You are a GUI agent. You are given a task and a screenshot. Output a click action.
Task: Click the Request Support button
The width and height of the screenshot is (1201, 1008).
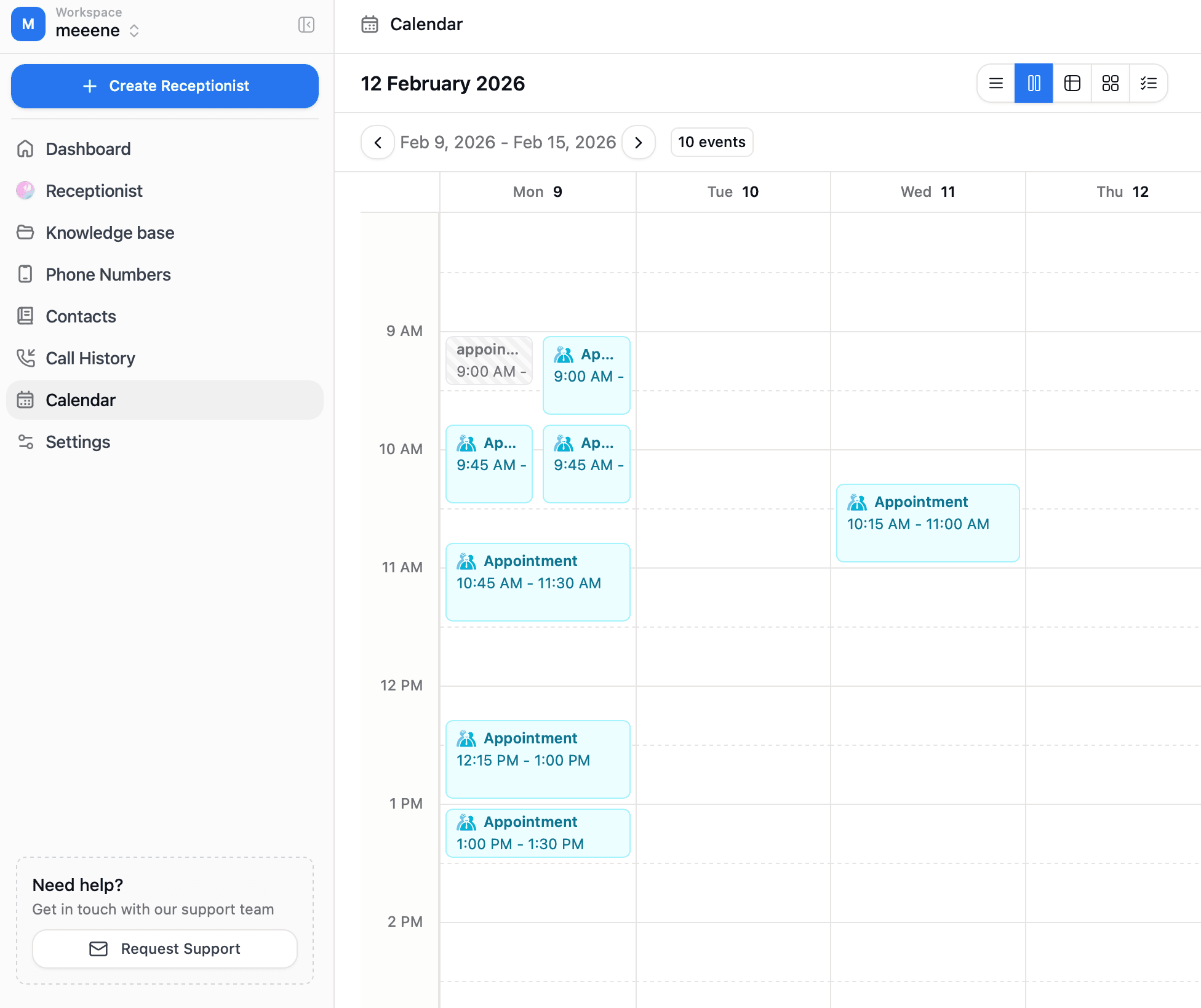(x=165, y=949)
